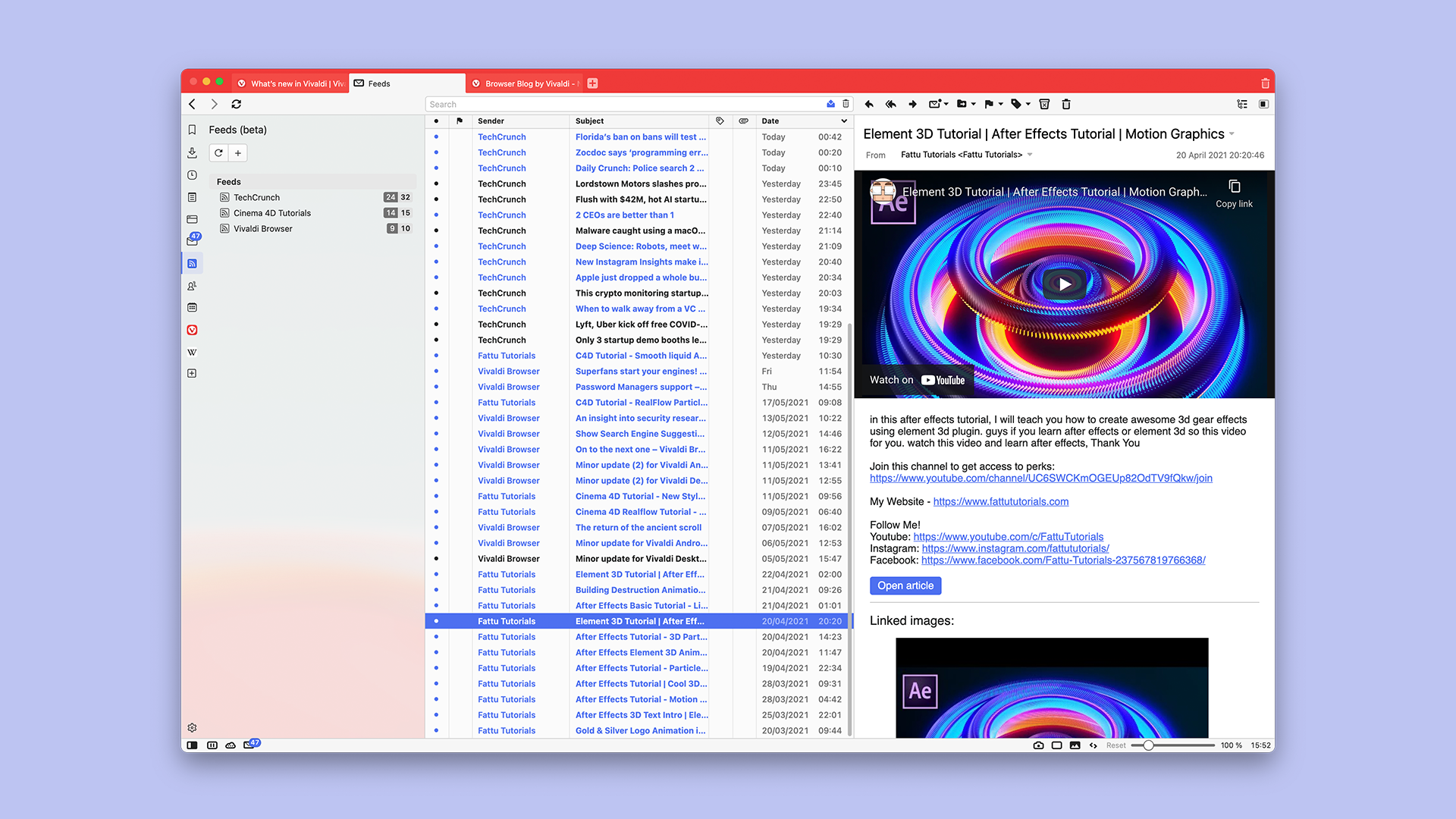Switch to the Browser Blog by Vivaldi tab
Viewport: 1456px width, 819px height.
point(525,83)
